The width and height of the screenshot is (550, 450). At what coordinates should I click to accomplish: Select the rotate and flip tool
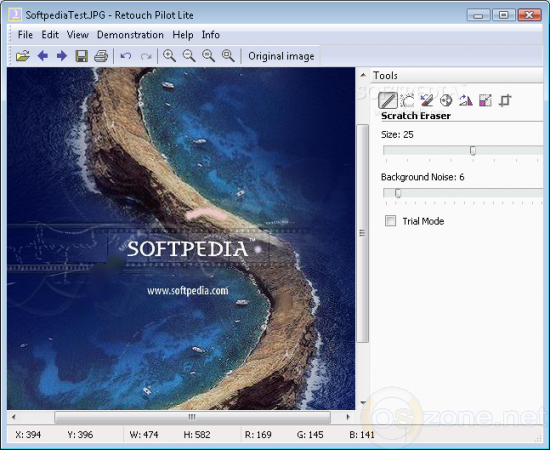click(466, 101)
